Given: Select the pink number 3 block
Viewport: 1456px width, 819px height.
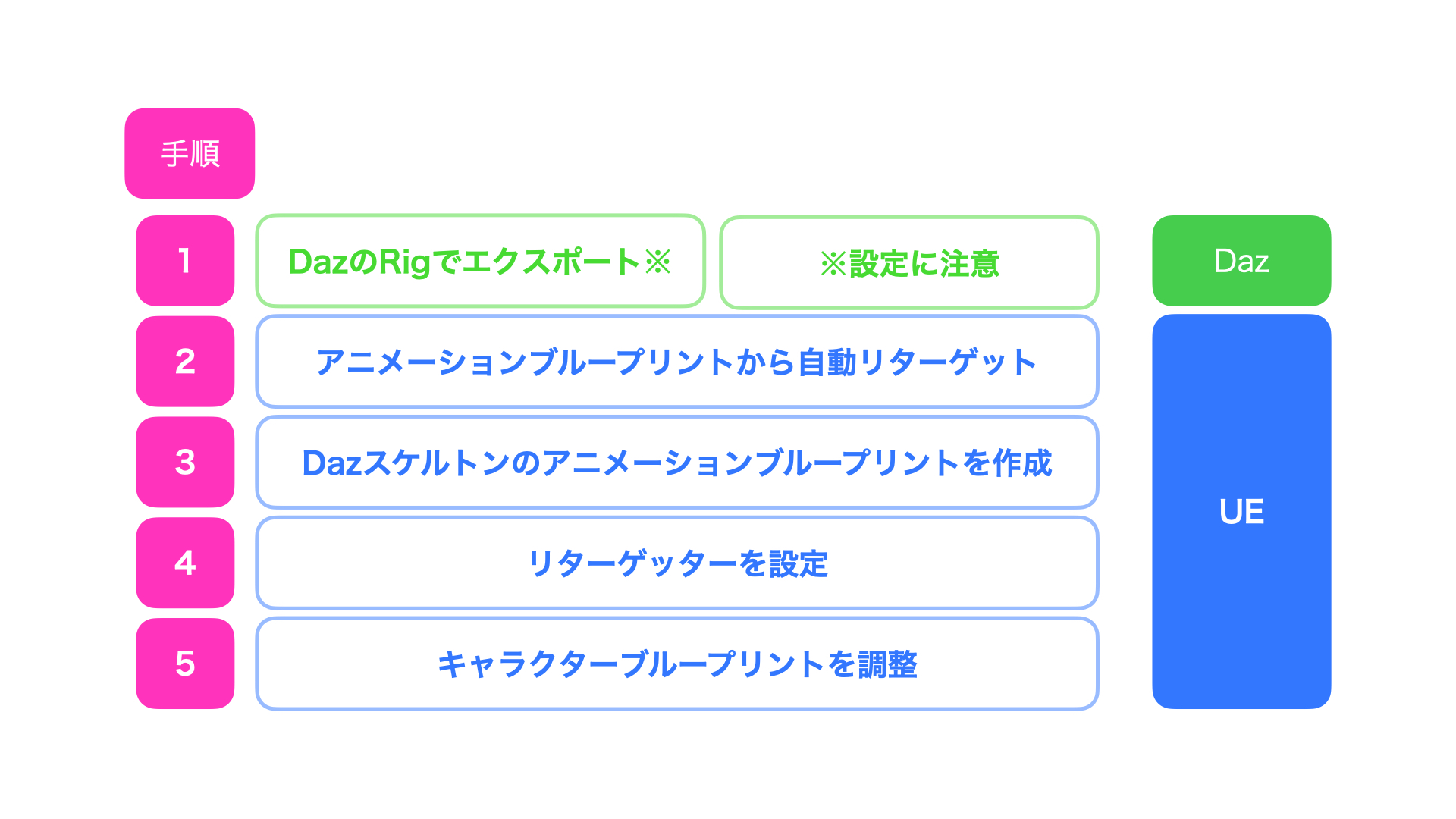Looking at the screenshot, I should click(x=185, y=462).
